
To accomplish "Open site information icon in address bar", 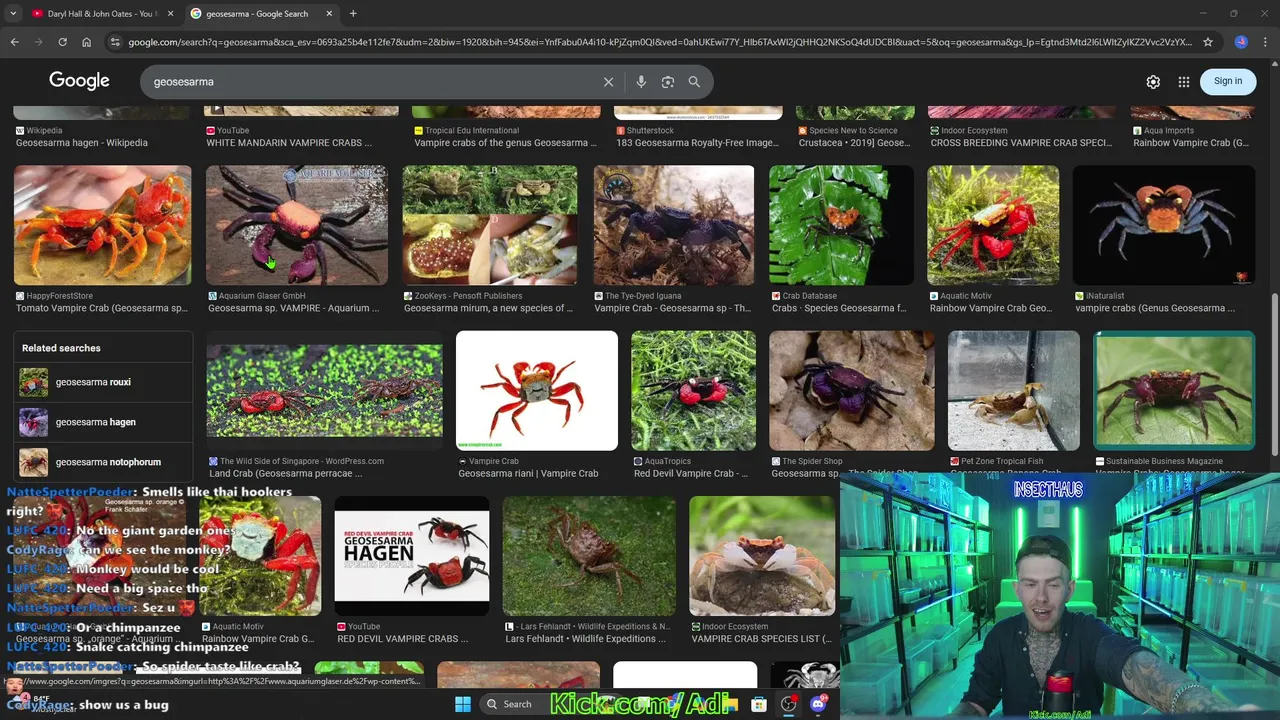I will [115, 42].
